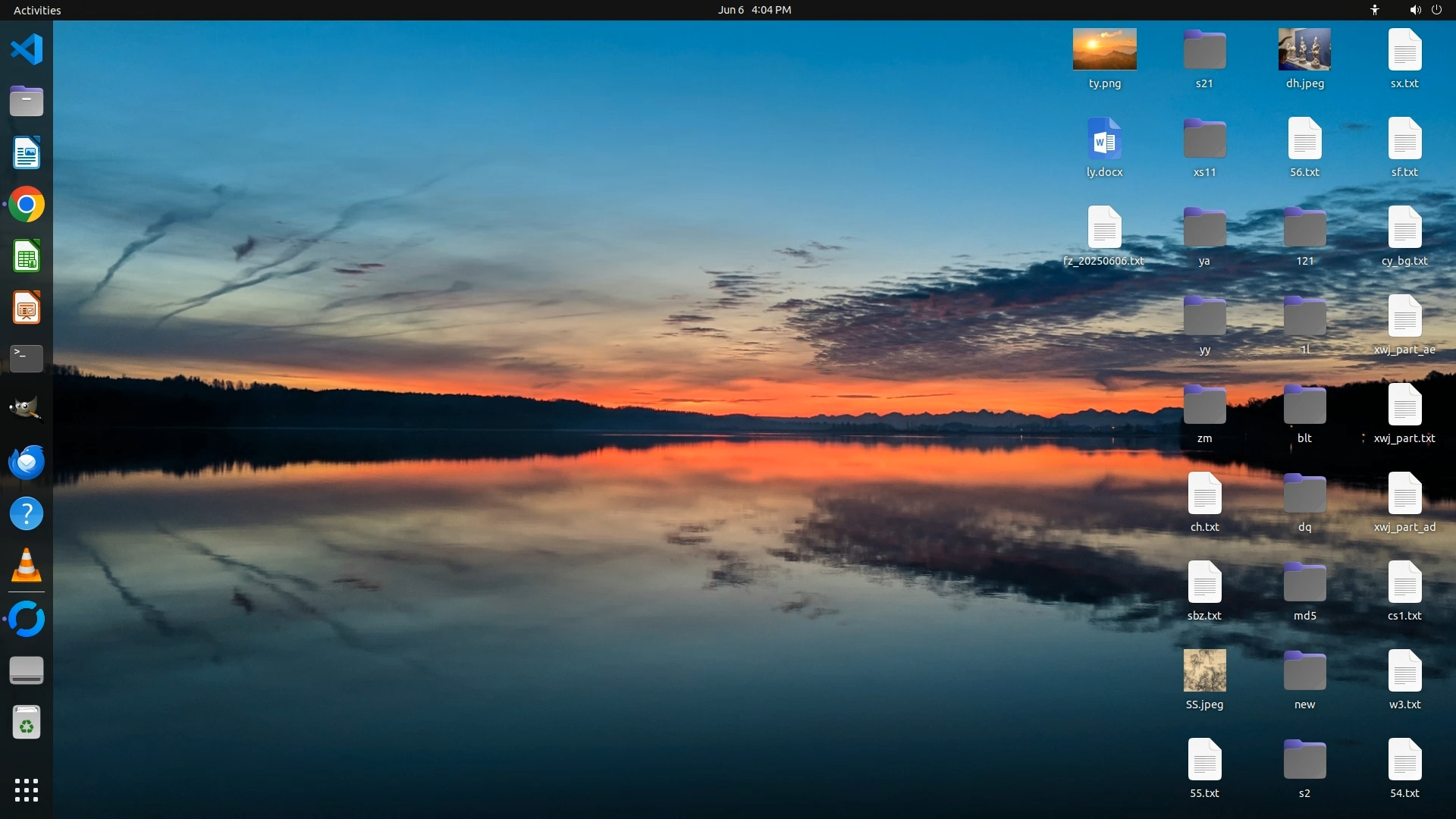Click Activities in the top bar

point(37,10)
